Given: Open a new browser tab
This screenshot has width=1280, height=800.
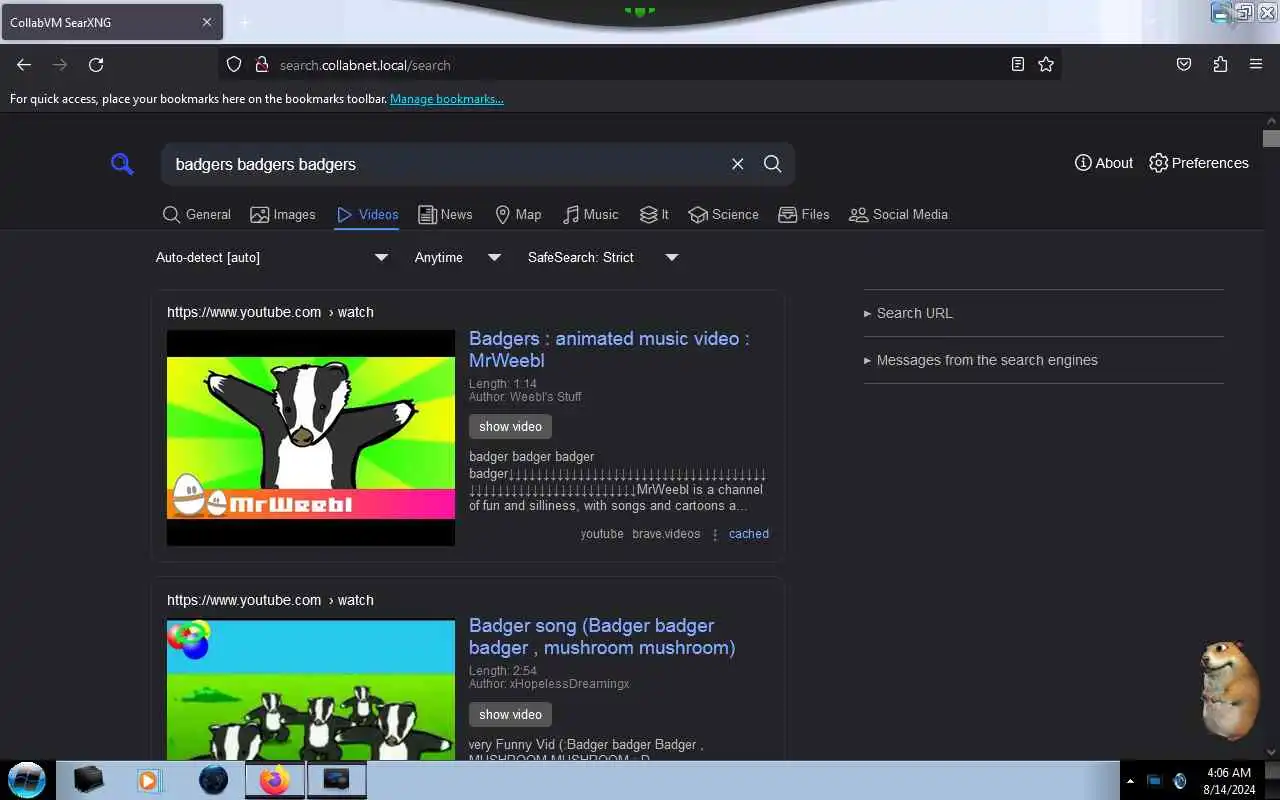Looking at the screenshot, I should pos(244,22).
